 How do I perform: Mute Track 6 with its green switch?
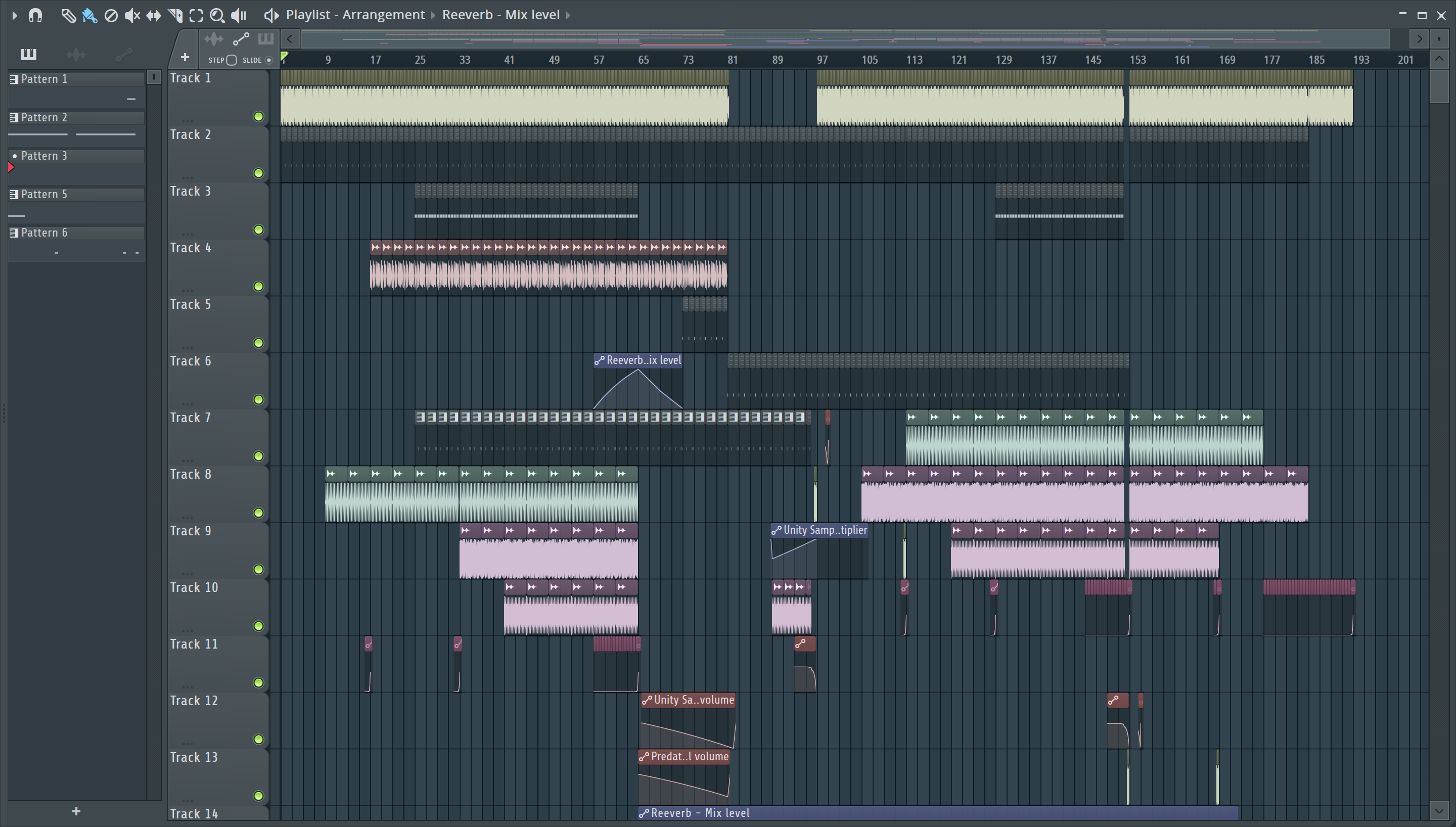click(258, 400)
